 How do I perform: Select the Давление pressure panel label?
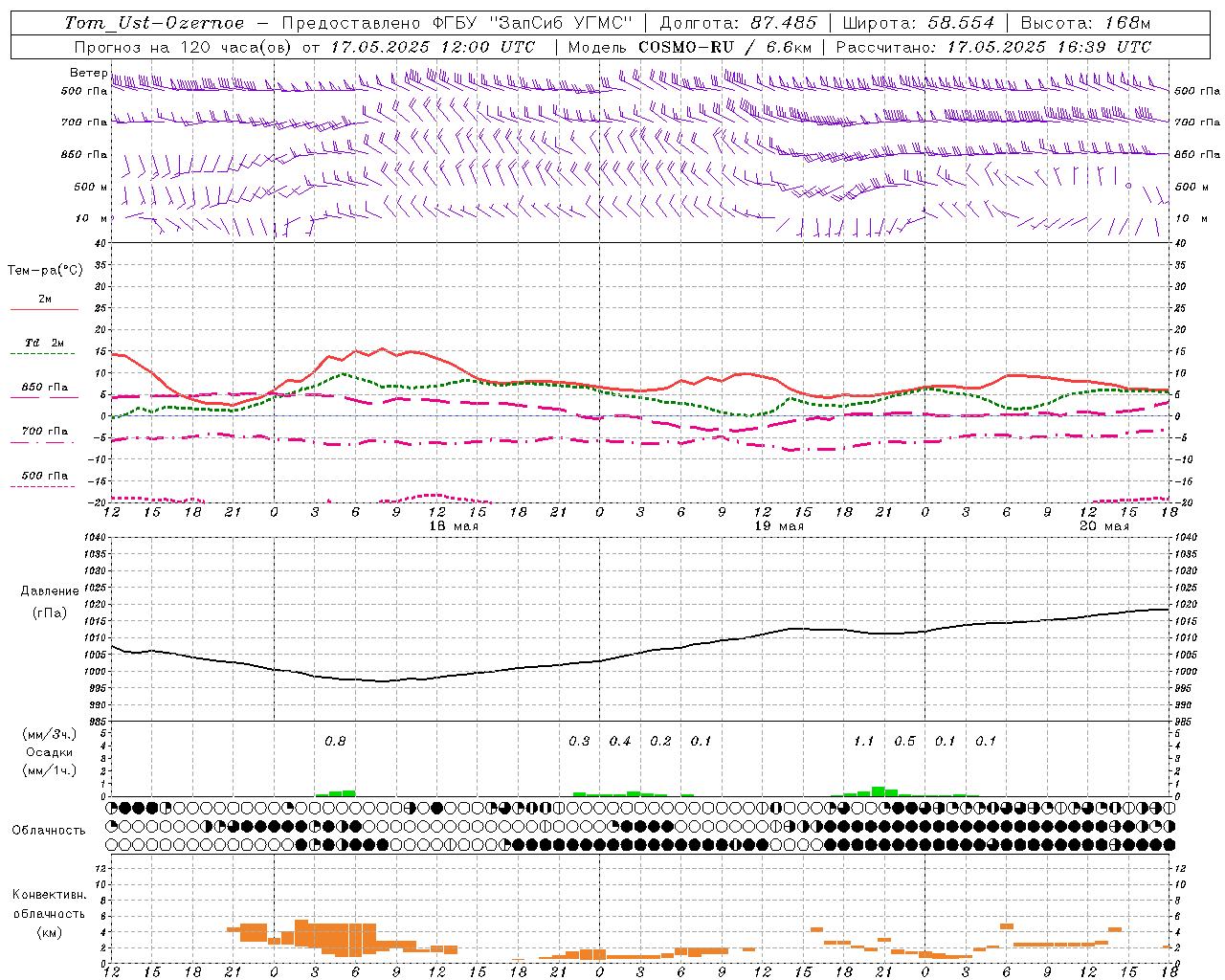[50, 591]
